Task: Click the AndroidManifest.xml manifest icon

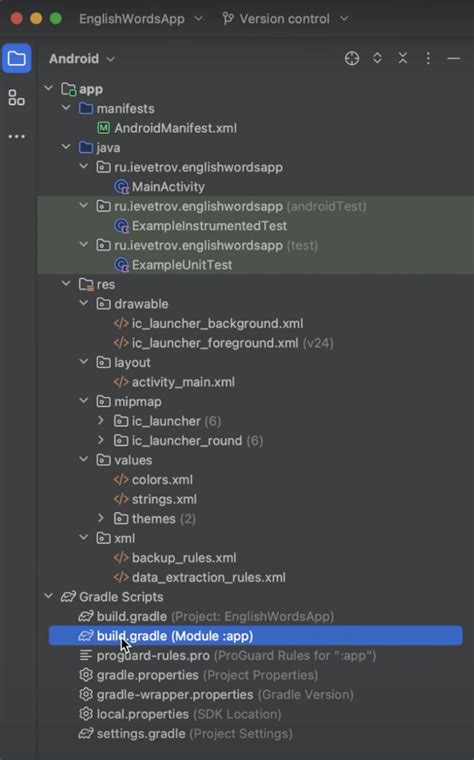Action: [x=103, y=128]
